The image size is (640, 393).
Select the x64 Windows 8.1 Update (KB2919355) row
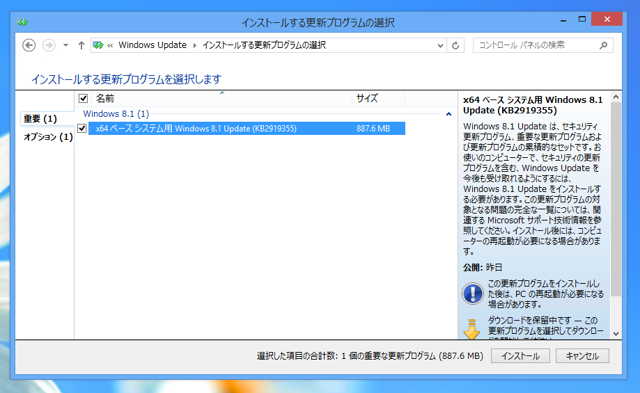tap(247, 129)
